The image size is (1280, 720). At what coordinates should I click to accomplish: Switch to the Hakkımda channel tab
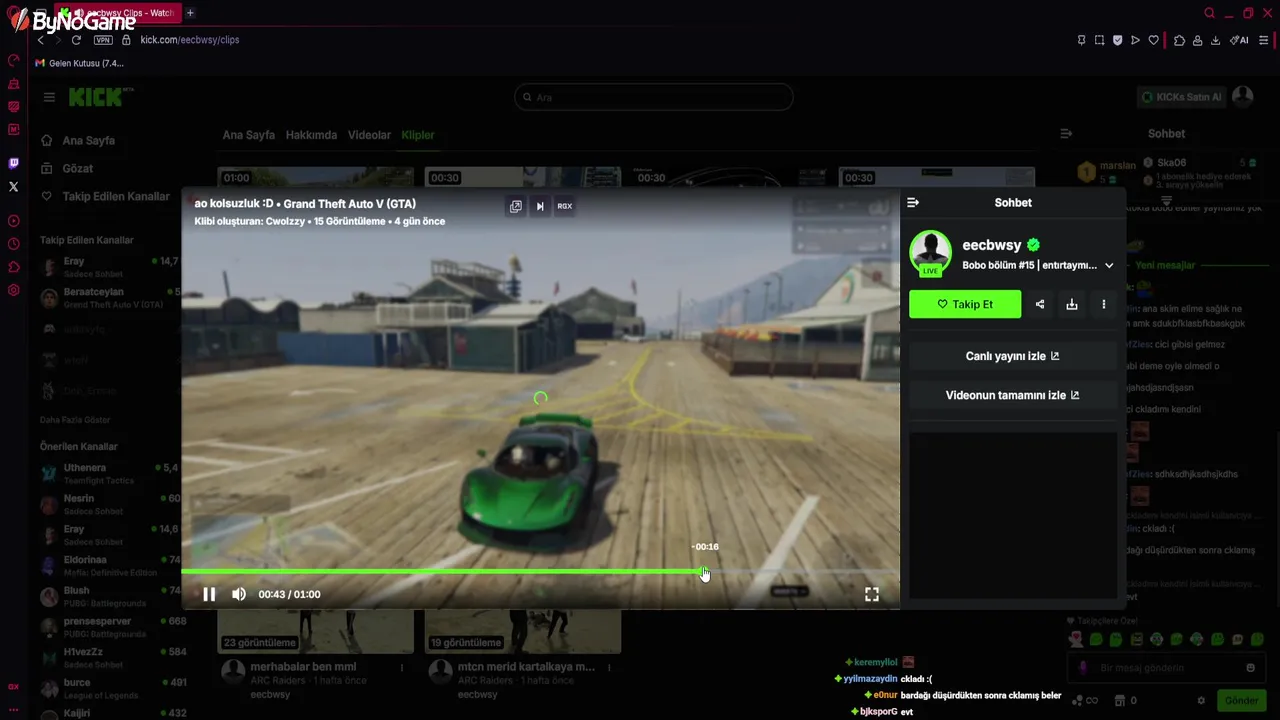(x=311, y=135)
